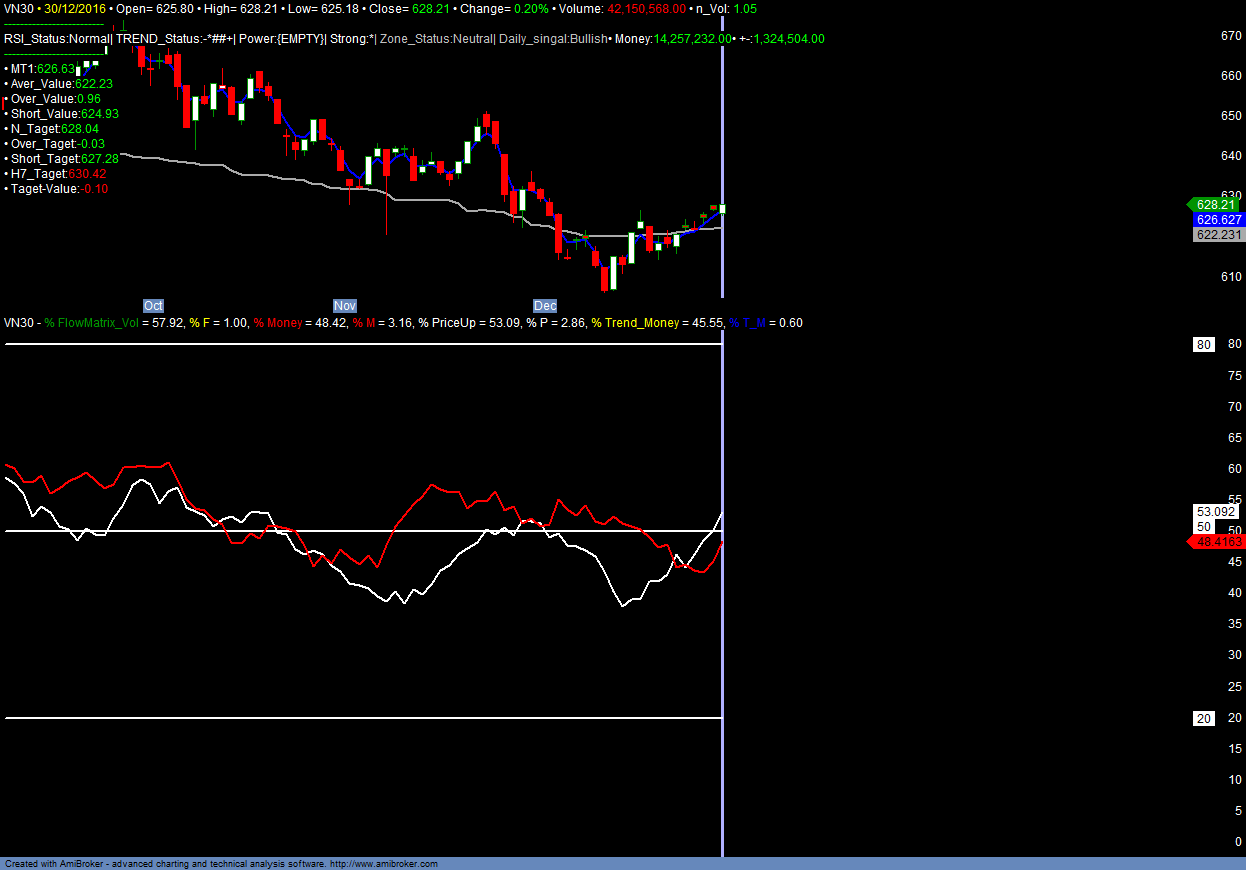
Task: Select the H7_Taget:630.42 legend entry
Action: point(58,174)
